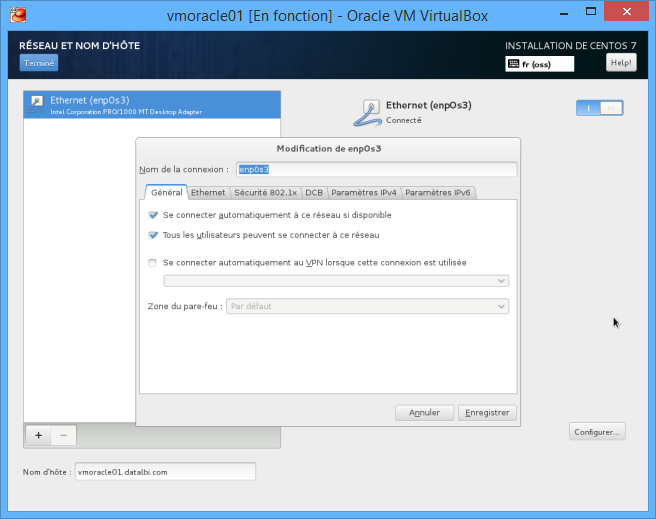Click the Modification de enp0s3 dialog title
The height and width of the screenshot is (519, 656).
tap(328, 148)
